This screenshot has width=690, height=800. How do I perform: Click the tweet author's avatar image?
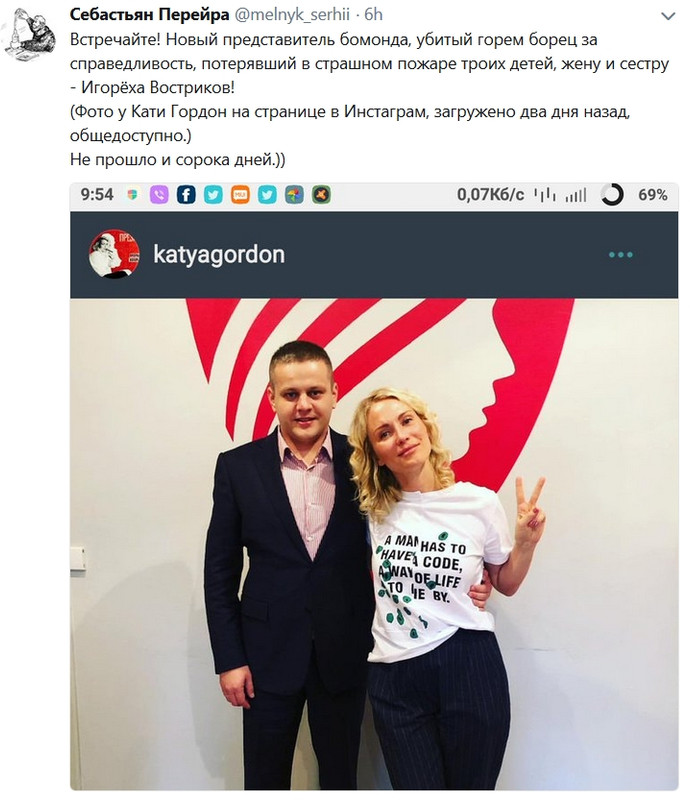point(29,35)
